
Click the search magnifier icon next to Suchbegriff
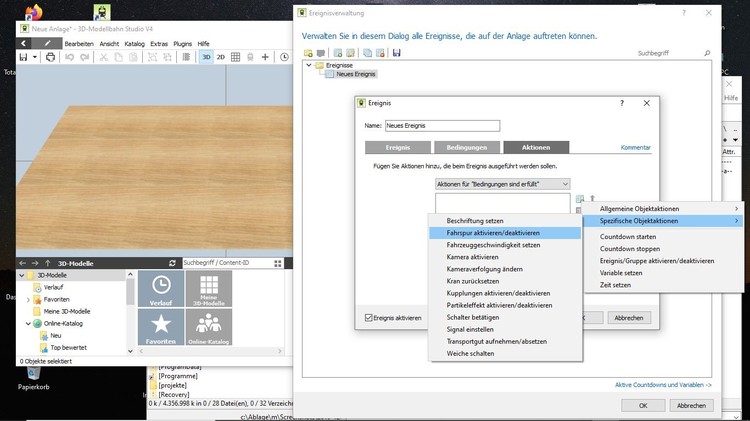pos(707,53)
